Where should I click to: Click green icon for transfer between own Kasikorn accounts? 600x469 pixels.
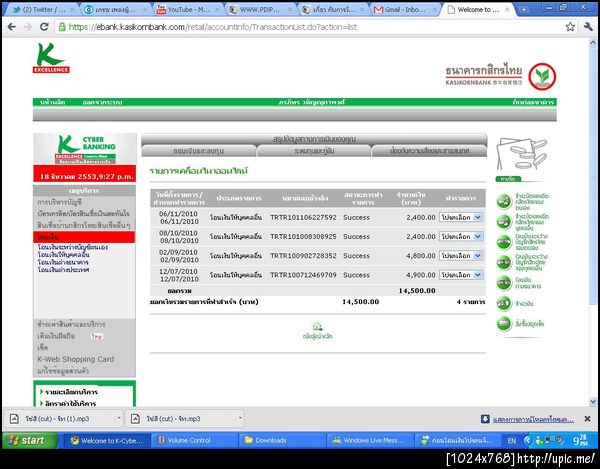pyautogui.click(x=504, y=242)
